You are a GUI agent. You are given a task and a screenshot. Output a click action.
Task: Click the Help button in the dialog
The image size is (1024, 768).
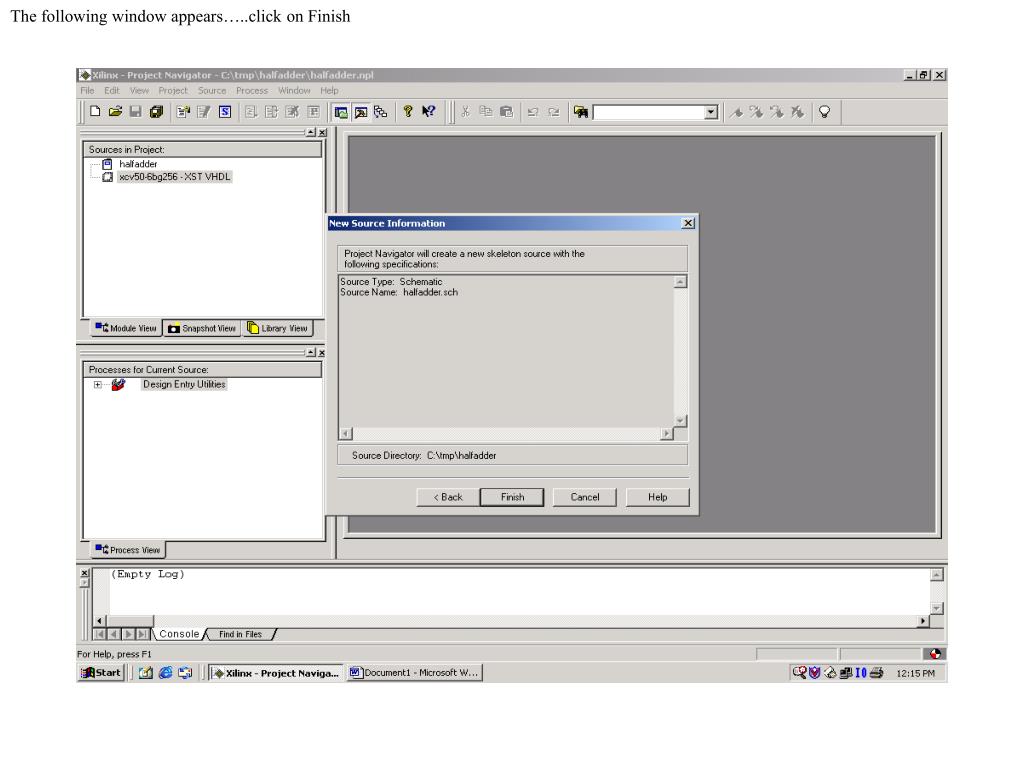(658, 497)
